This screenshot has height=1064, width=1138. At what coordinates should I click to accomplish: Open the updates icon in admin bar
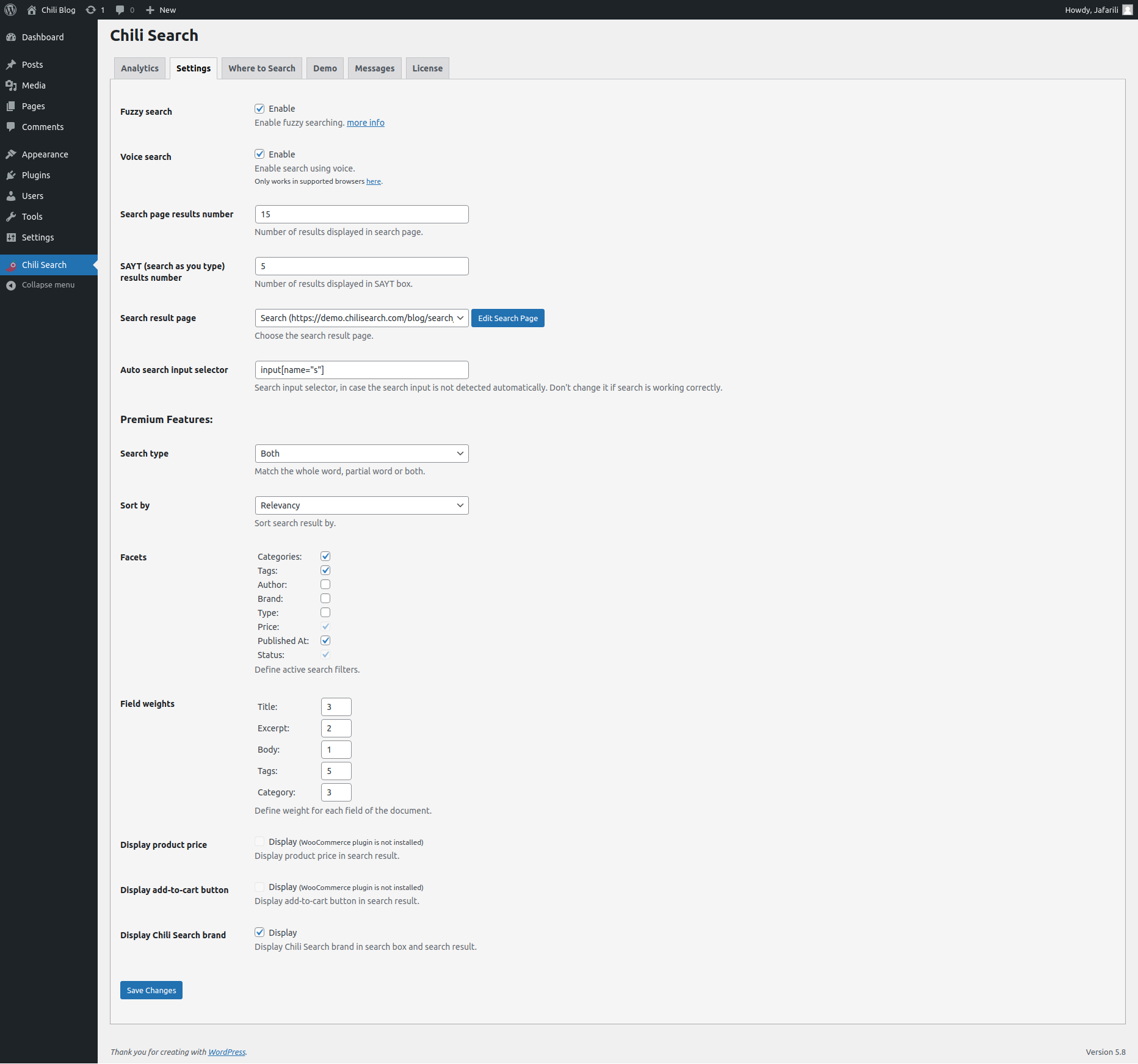pyautogui.click(x=91, y=10)
